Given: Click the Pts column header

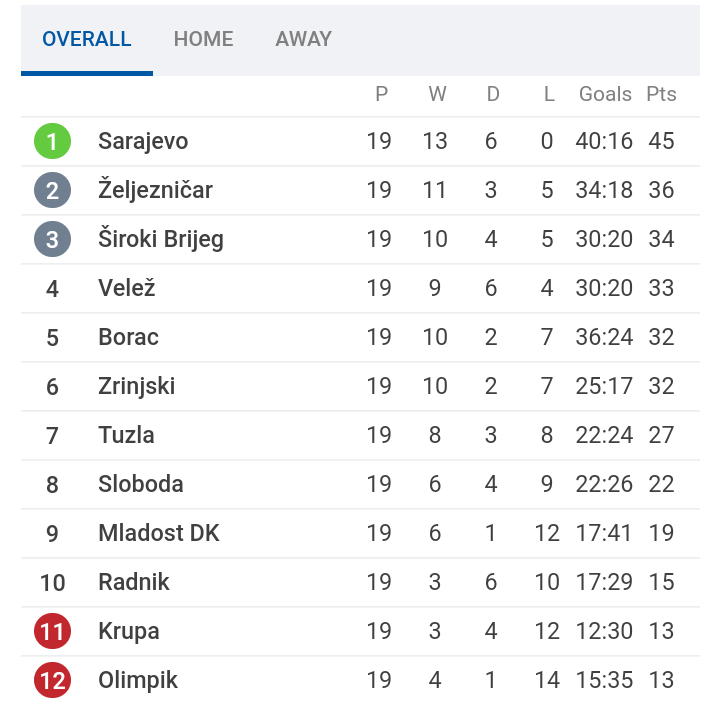Looking at the screenshot, I should coord(661,94).
